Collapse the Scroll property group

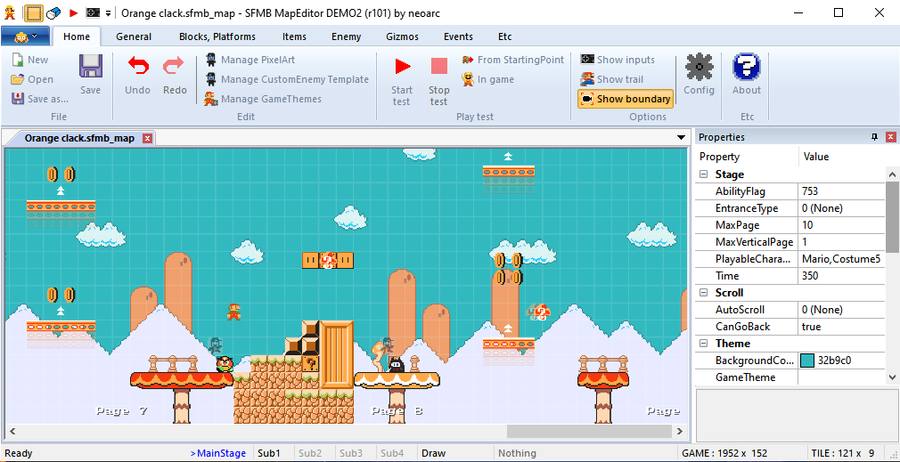click(703, 293)
